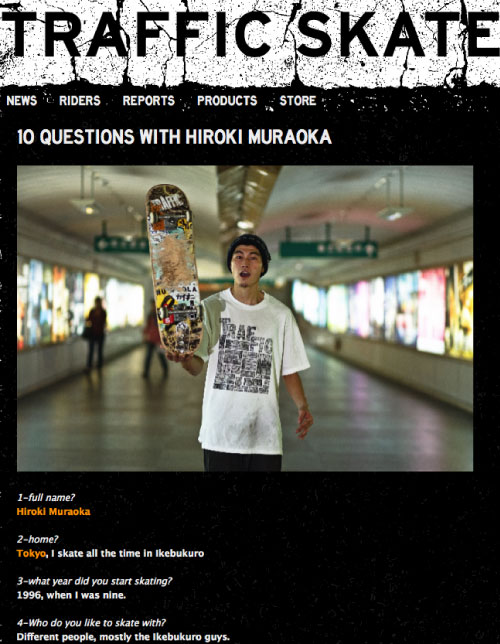Go to the RIDERS section
The image size is (500, 644).
coord(80,101)
